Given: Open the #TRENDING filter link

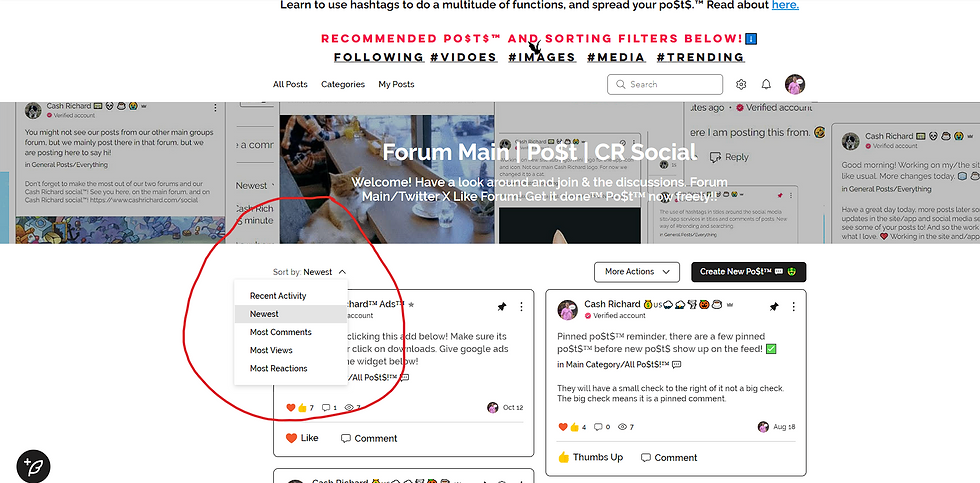Looking at the screenshot, I should 701,57.
